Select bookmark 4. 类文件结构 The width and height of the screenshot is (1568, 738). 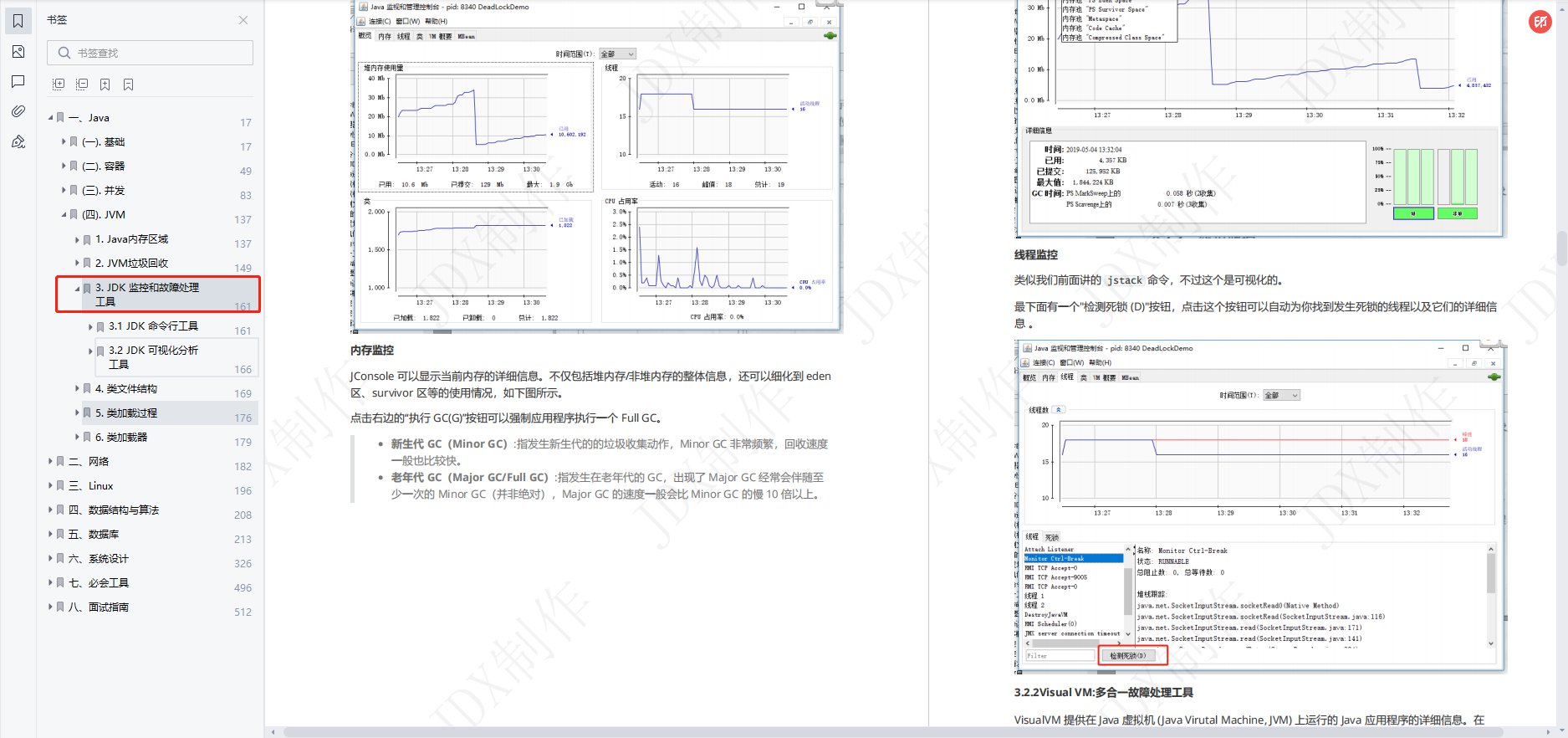[x=126, y=389]
